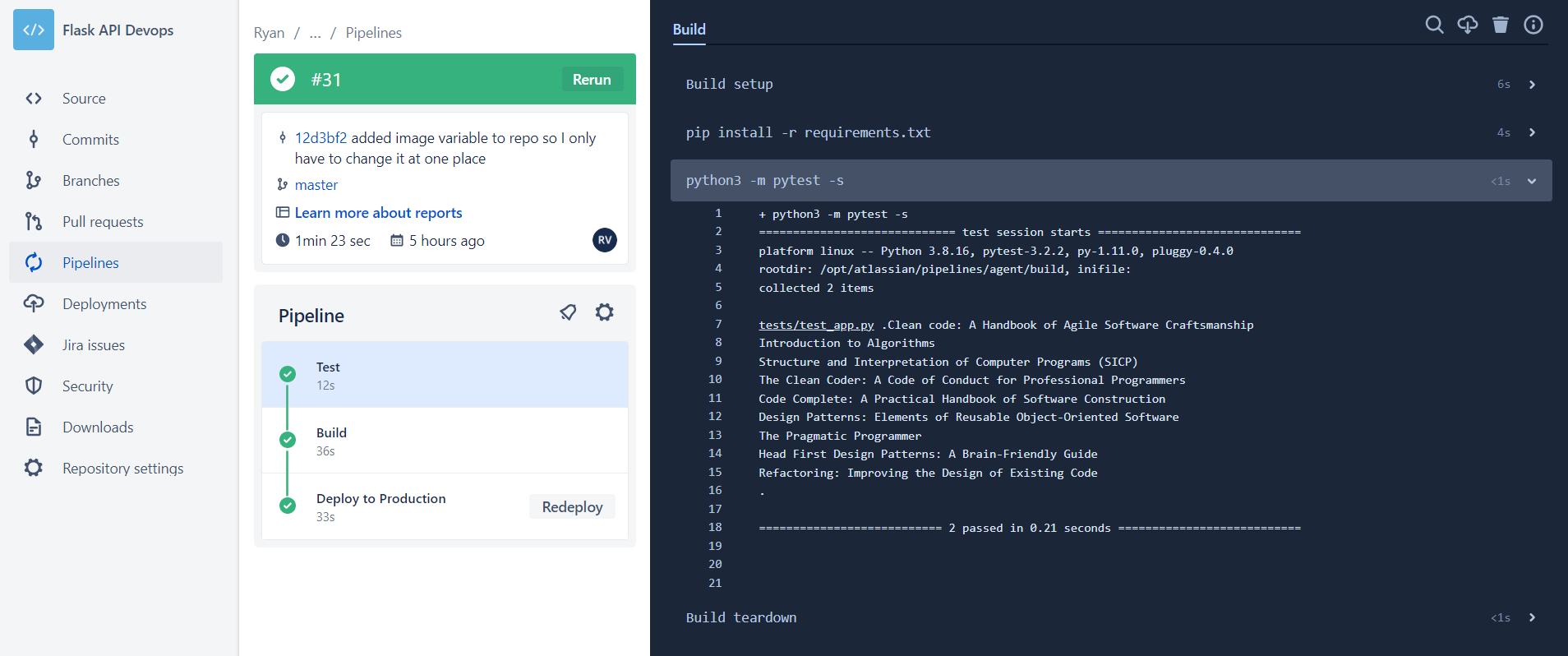Image resolution: width=1568 pixels, height=656 pixels.
Task: Click the Build setup row text
Action: point(730,84)
